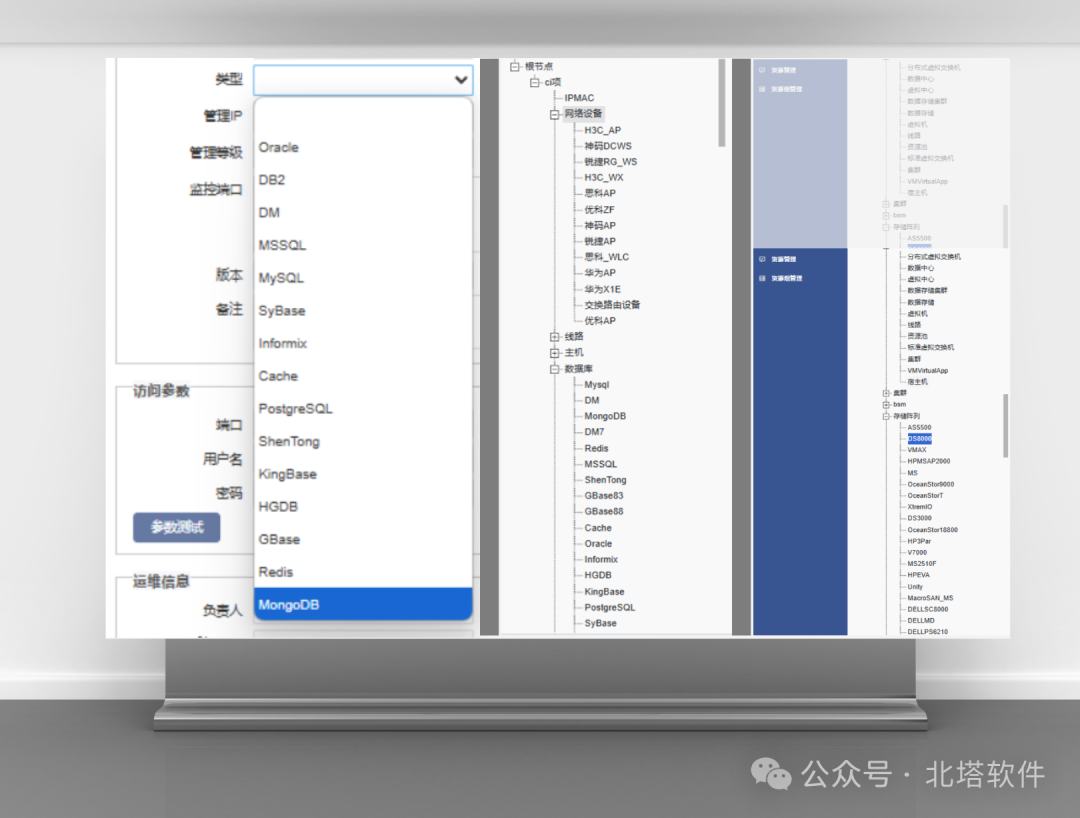
Task: Select H3C_AP under 网络设备
Action: (603, 130)
